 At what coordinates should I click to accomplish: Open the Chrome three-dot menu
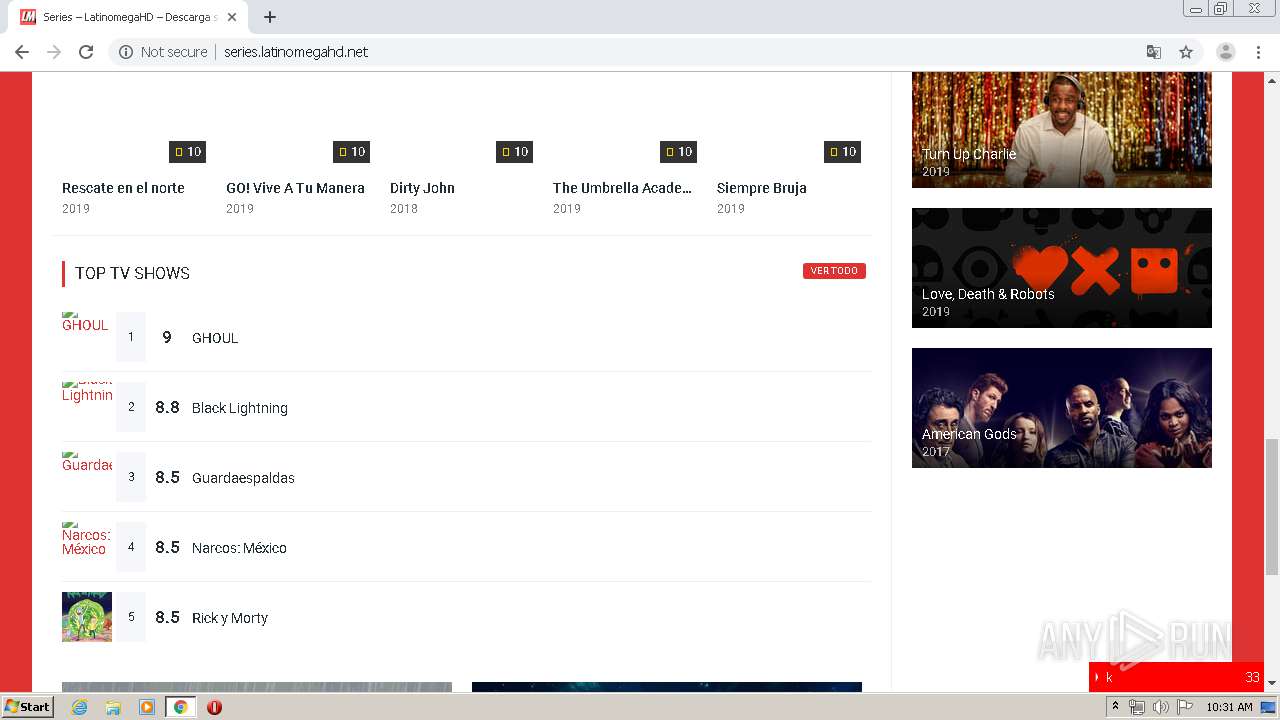click(1258, 52)
